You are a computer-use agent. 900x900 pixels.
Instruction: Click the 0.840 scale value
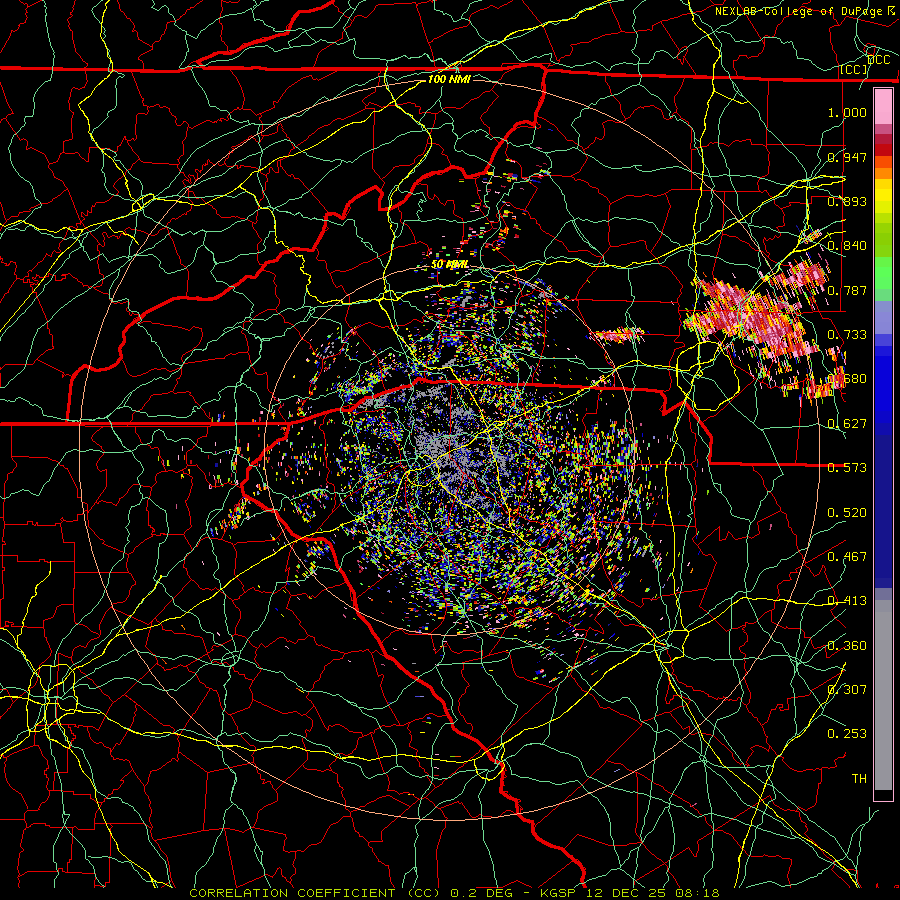click(847, 245)
